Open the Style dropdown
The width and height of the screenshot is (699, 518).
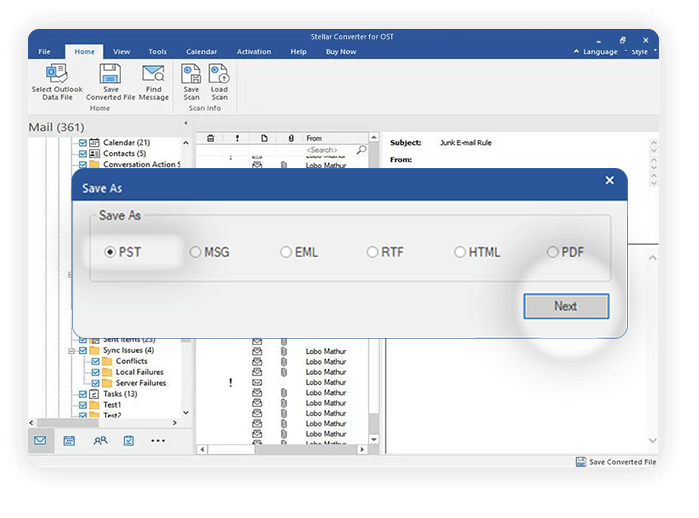pyautogui.click(x=640, y=52)
